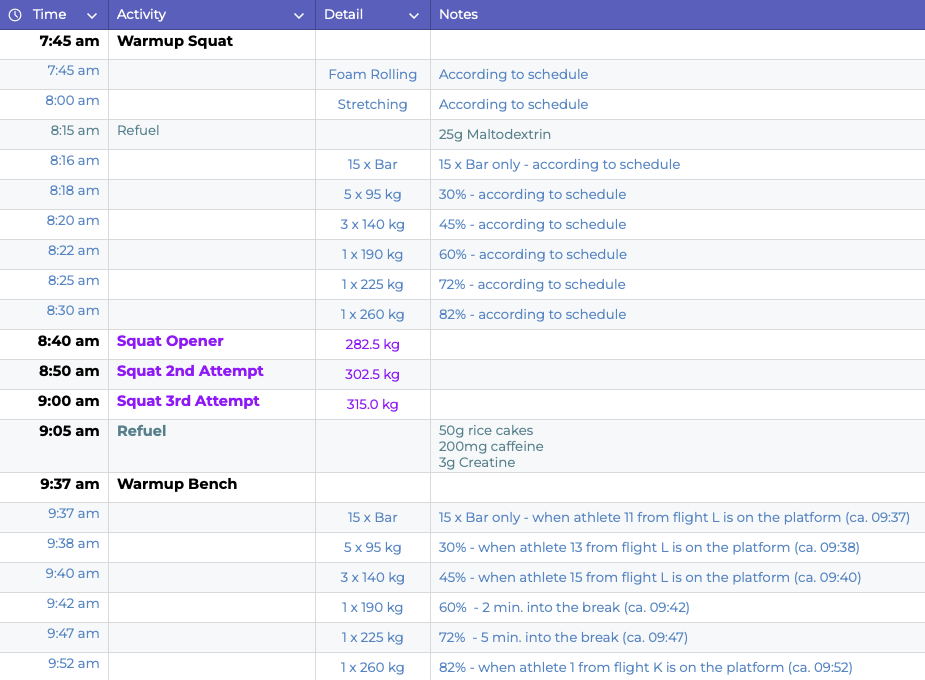
Task: Select the 50g rice cakes note
Action: [486, 431]
